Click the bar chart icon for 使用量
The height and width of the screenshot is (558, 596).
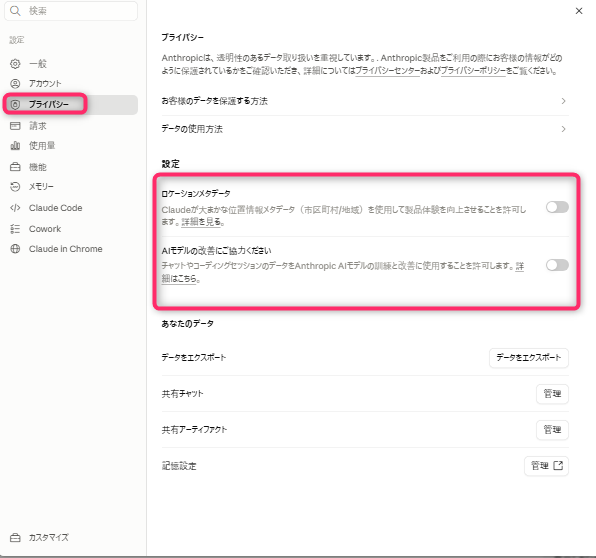click(x=15, y=146)
